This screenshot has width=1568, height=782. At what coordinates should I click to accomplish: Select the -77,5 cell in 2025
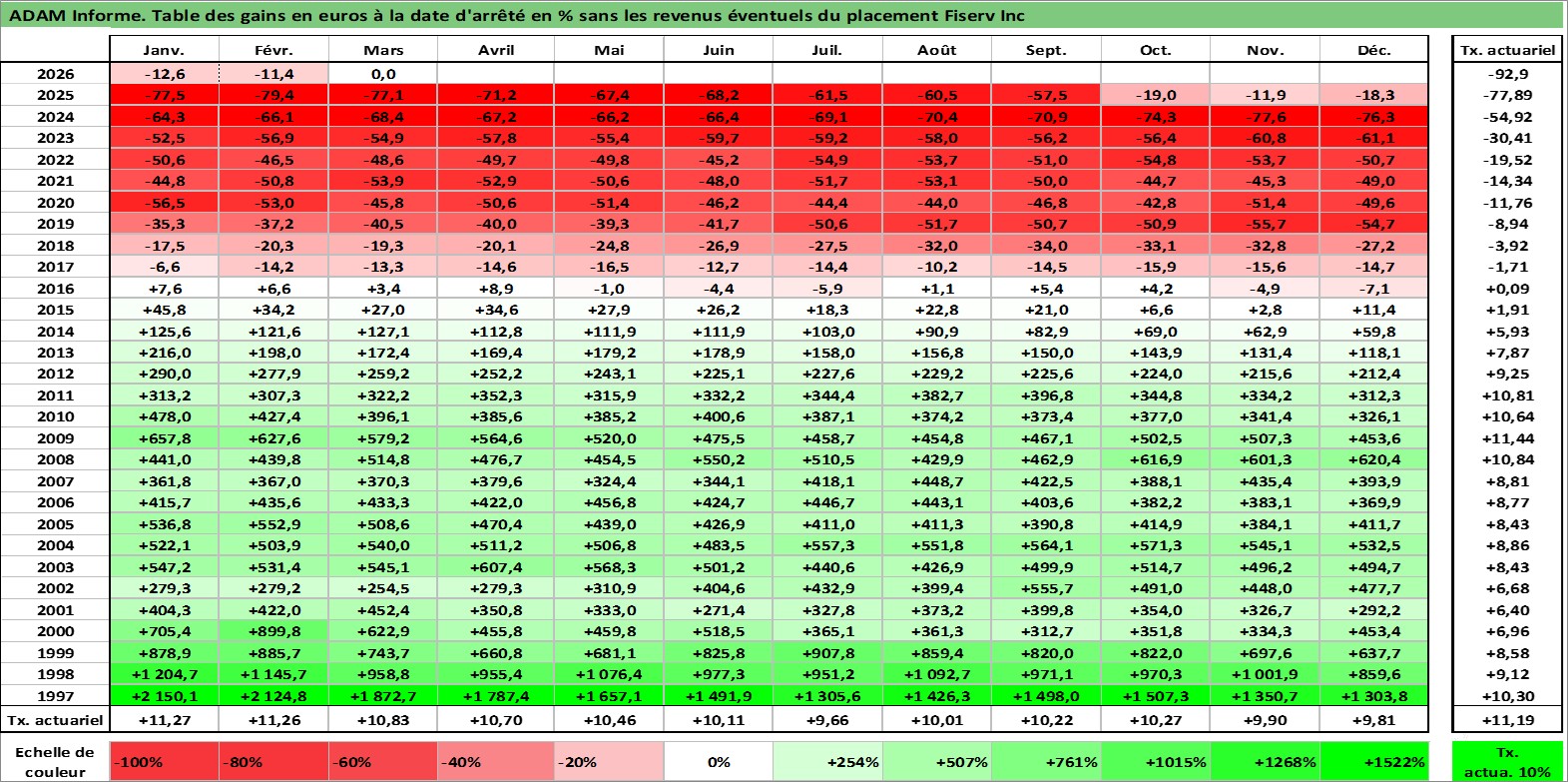pyautogui.click(x=164, y=95)
